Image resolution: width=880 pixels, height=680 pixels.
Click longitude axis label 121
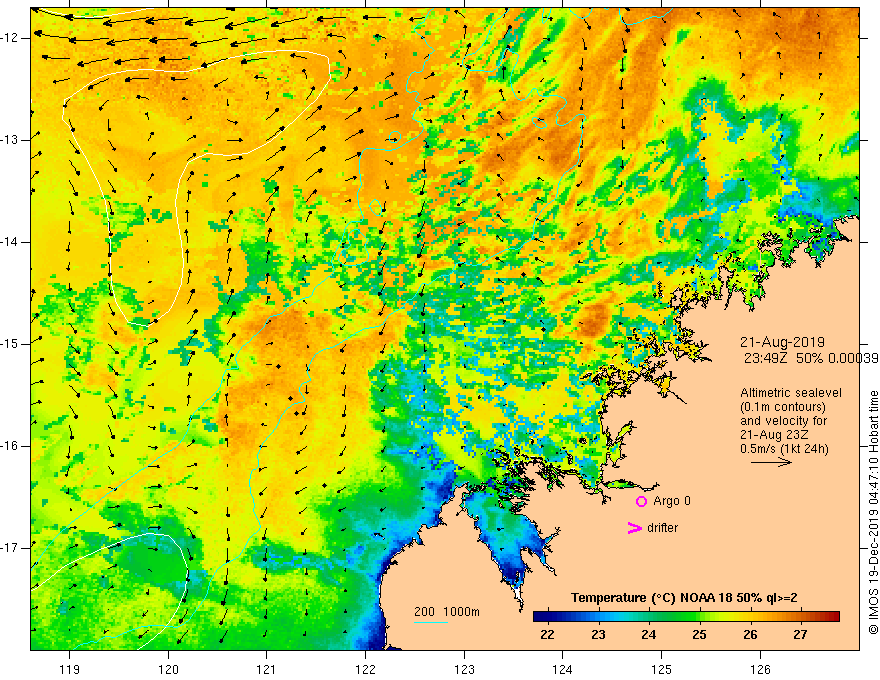coord(267,669)
